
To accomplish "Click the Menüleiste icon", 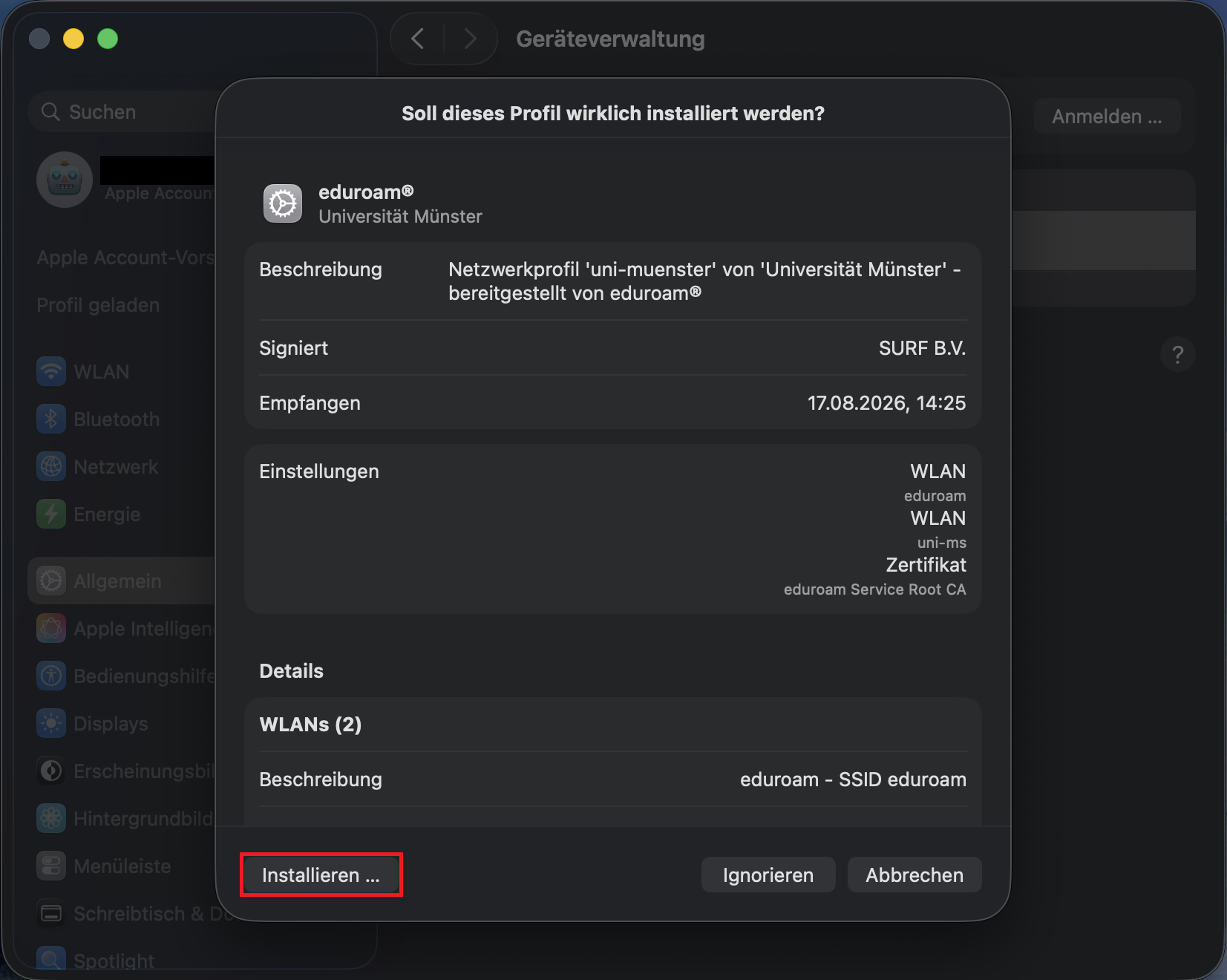I will pyautogui.click(x=51, y=866).
